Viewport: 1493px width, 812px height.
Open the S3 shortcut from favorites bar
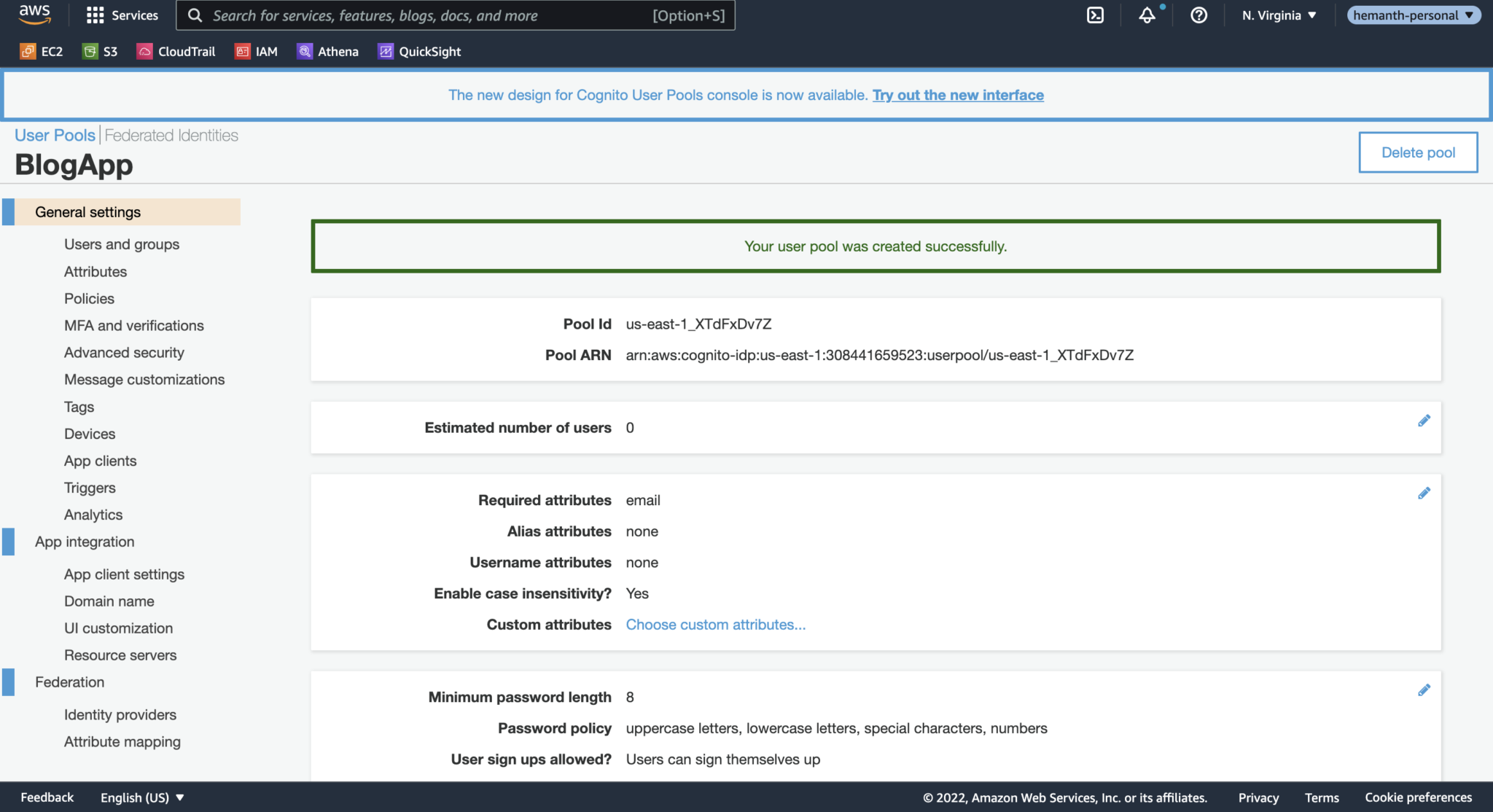[x=100, y=51]
